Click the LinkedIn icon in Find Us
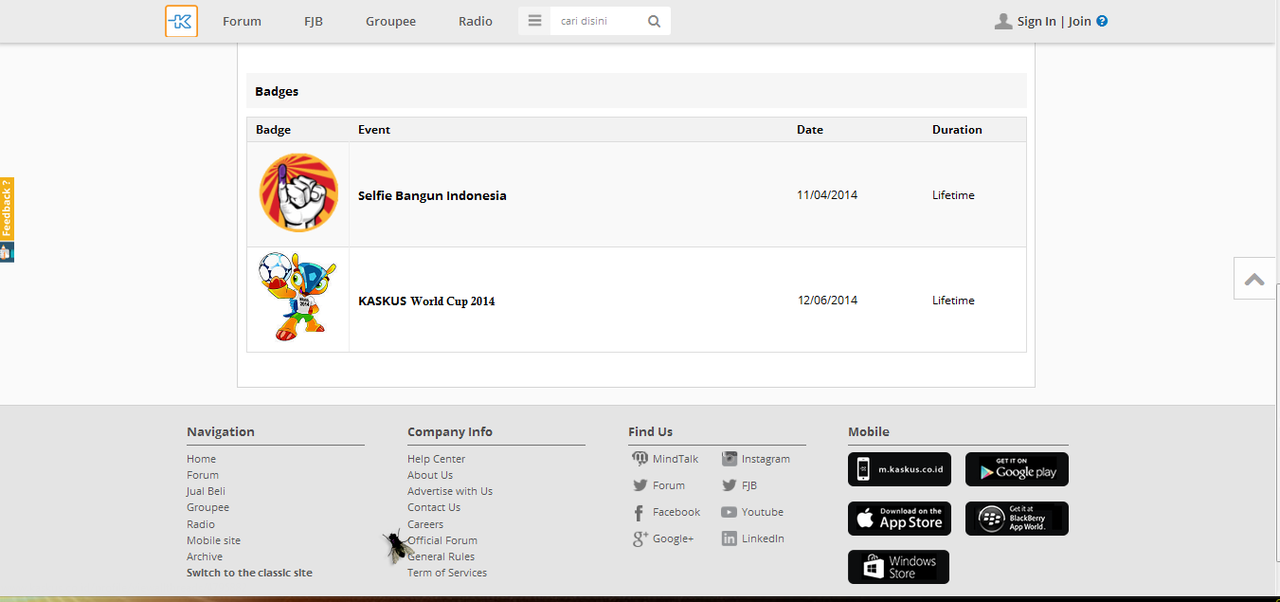This screenshot has height=602, width=1280. 729,538
